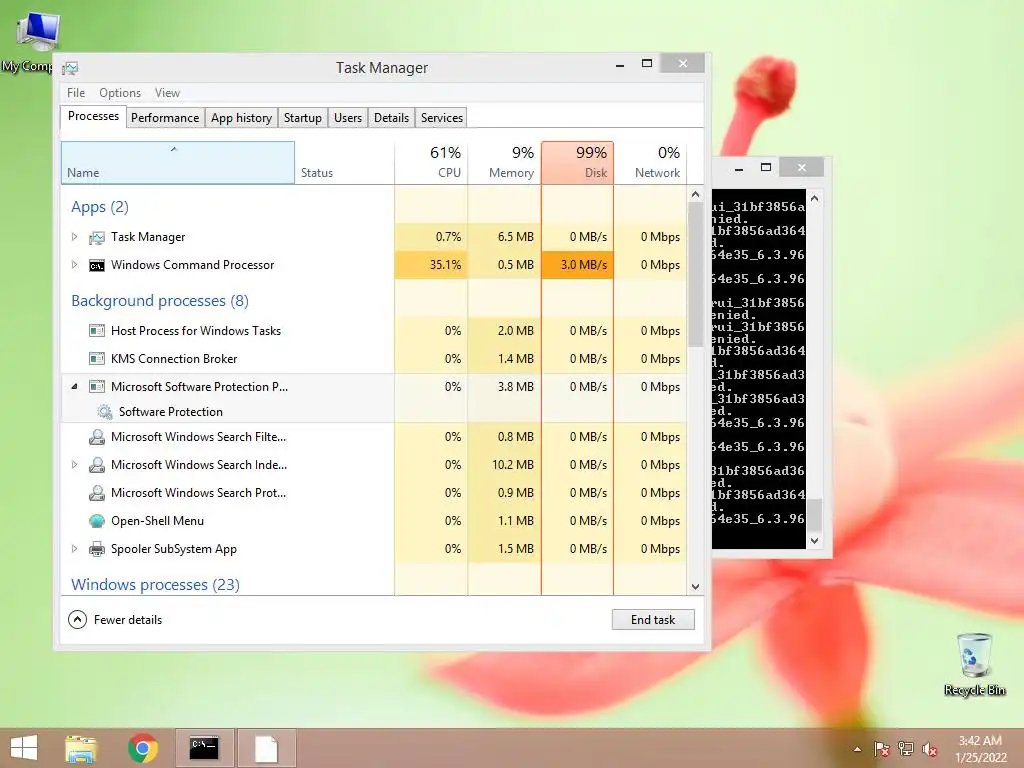Select the Processes tab
Viewport: 1024px width, 768px height.
click(93, 116)
